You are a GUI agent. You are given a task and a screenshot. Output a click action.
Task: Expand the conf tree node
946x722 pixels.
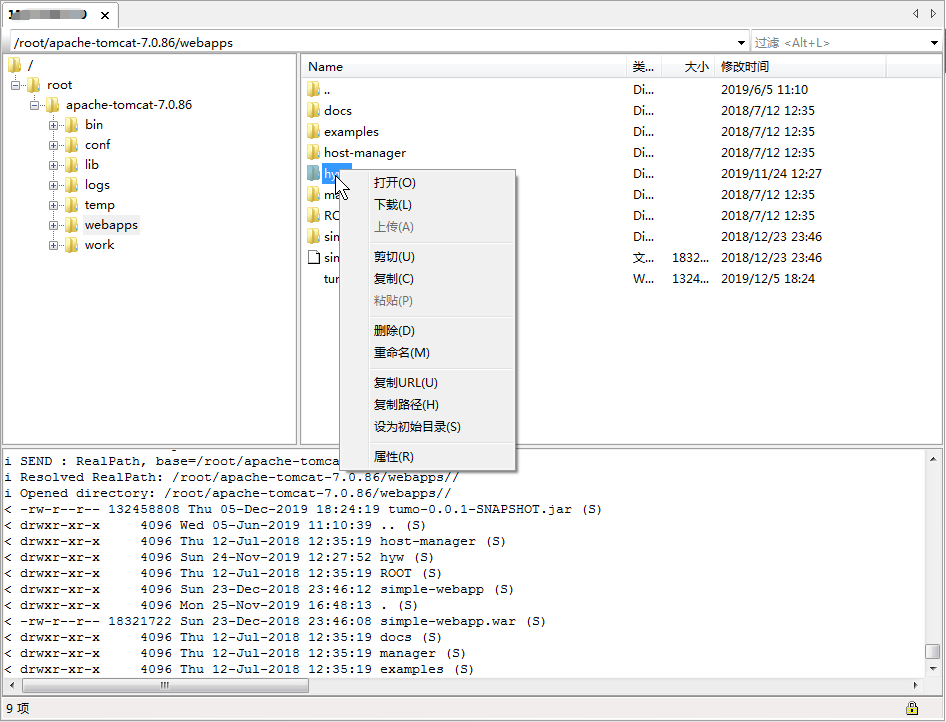(53, 145)
